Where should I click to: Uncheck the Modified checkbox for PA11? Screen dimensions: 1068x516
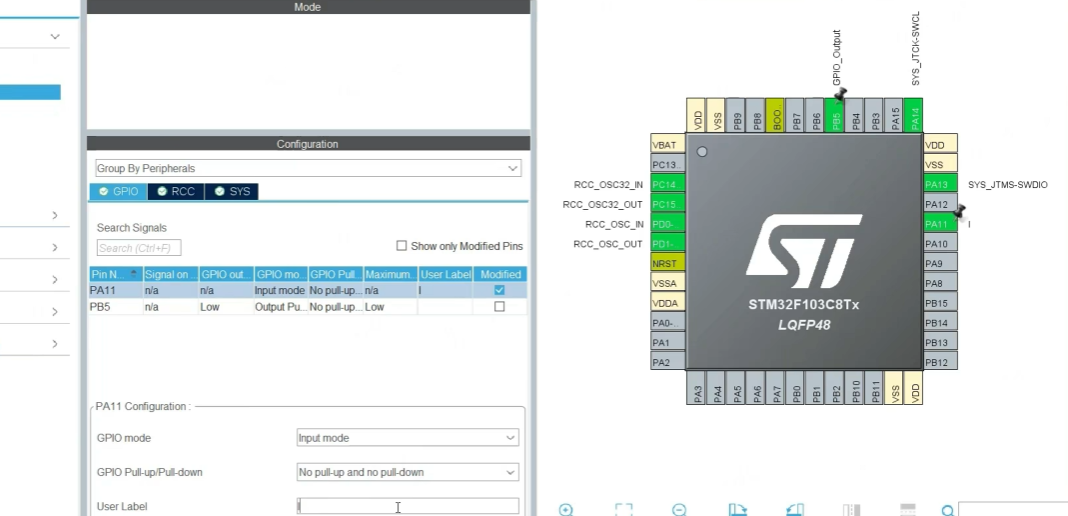click(499, 290)
